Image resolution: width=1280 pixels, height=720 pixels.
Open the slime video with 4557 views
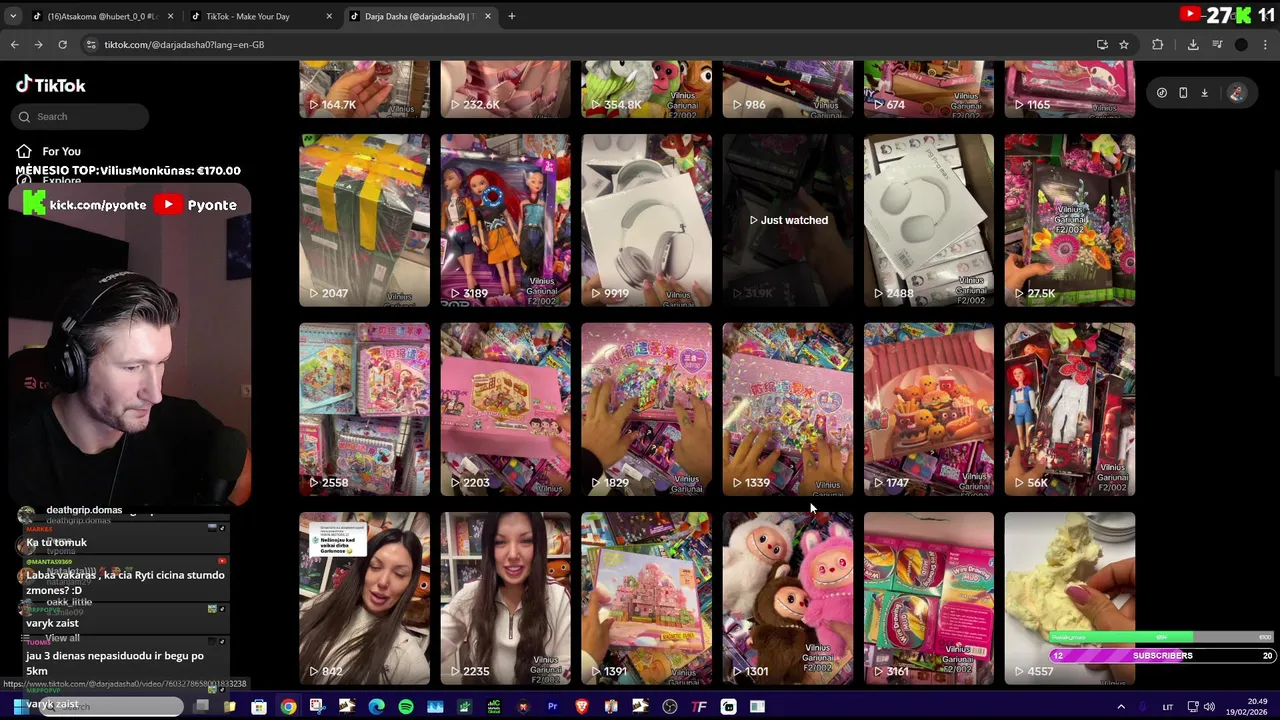point(1069,598)
